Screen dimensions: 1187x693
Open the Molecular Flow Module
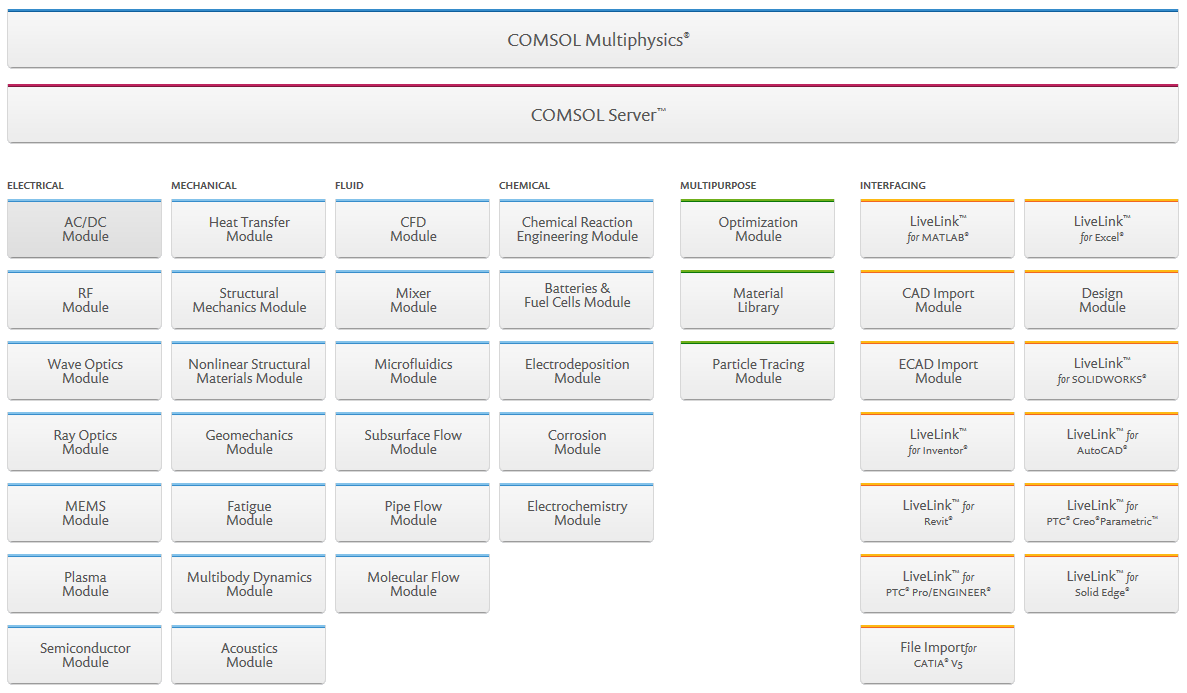click(413, 585)
